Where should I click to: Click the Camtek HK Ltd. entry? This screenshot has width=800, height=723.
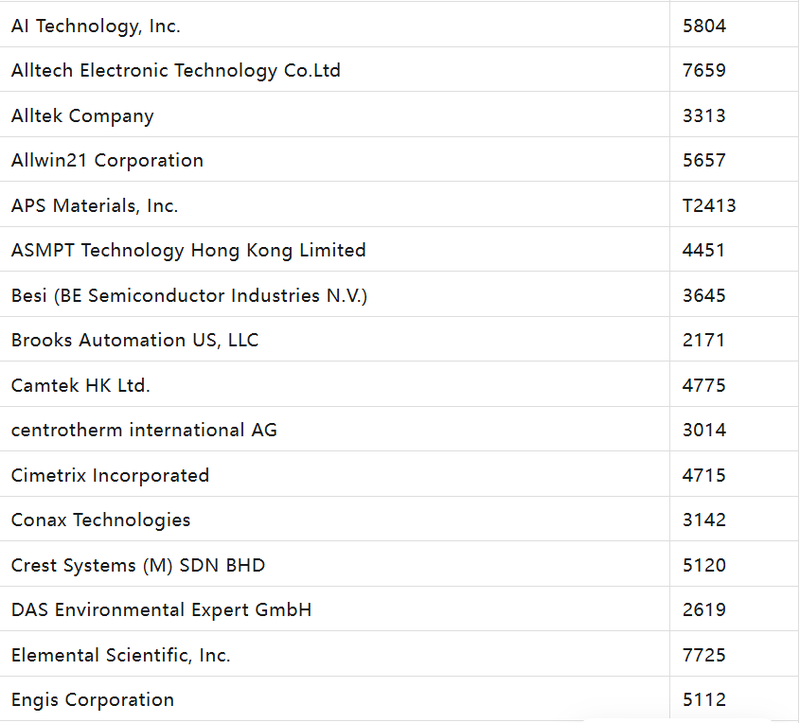click(x=81, y=386)
